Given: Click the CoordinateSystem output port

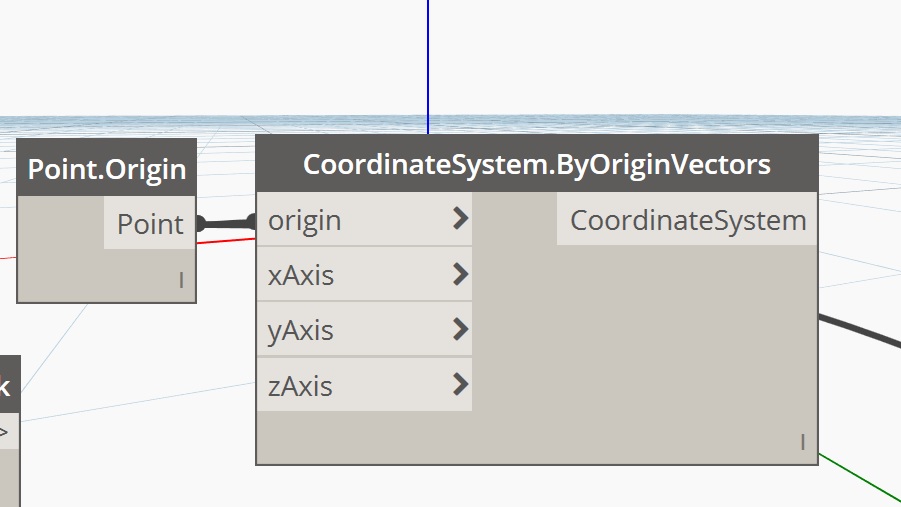Looking at the screenshot, I should (688, 221).
